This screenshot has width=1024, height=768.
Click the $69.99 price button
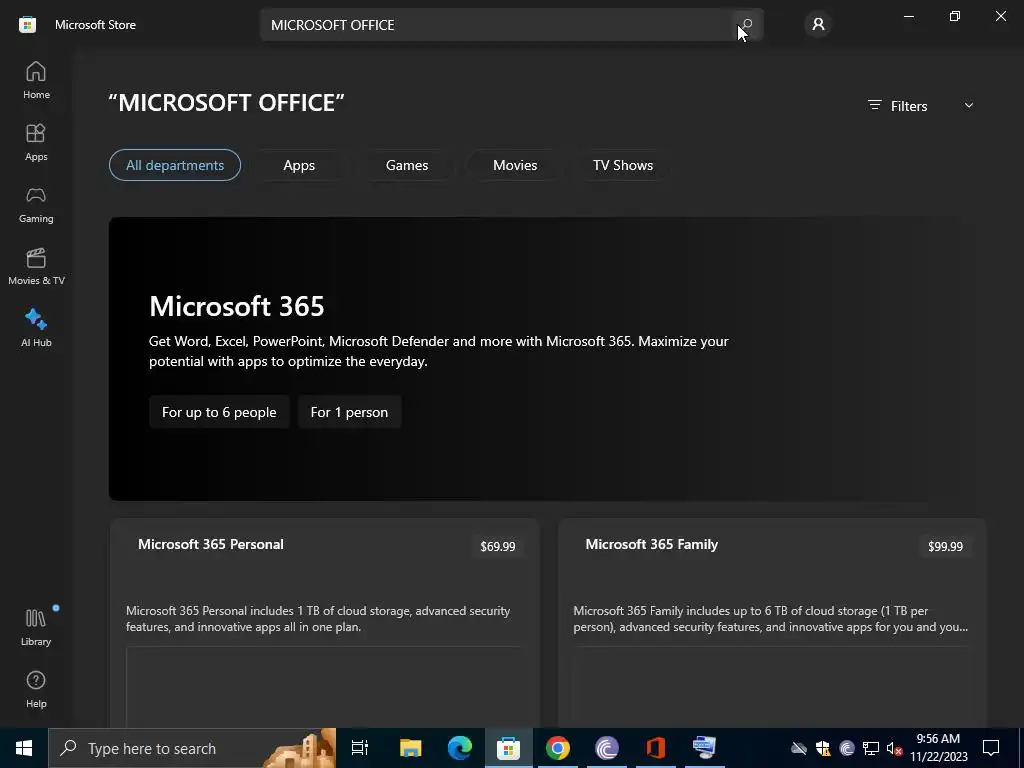[x=498, y=546]
